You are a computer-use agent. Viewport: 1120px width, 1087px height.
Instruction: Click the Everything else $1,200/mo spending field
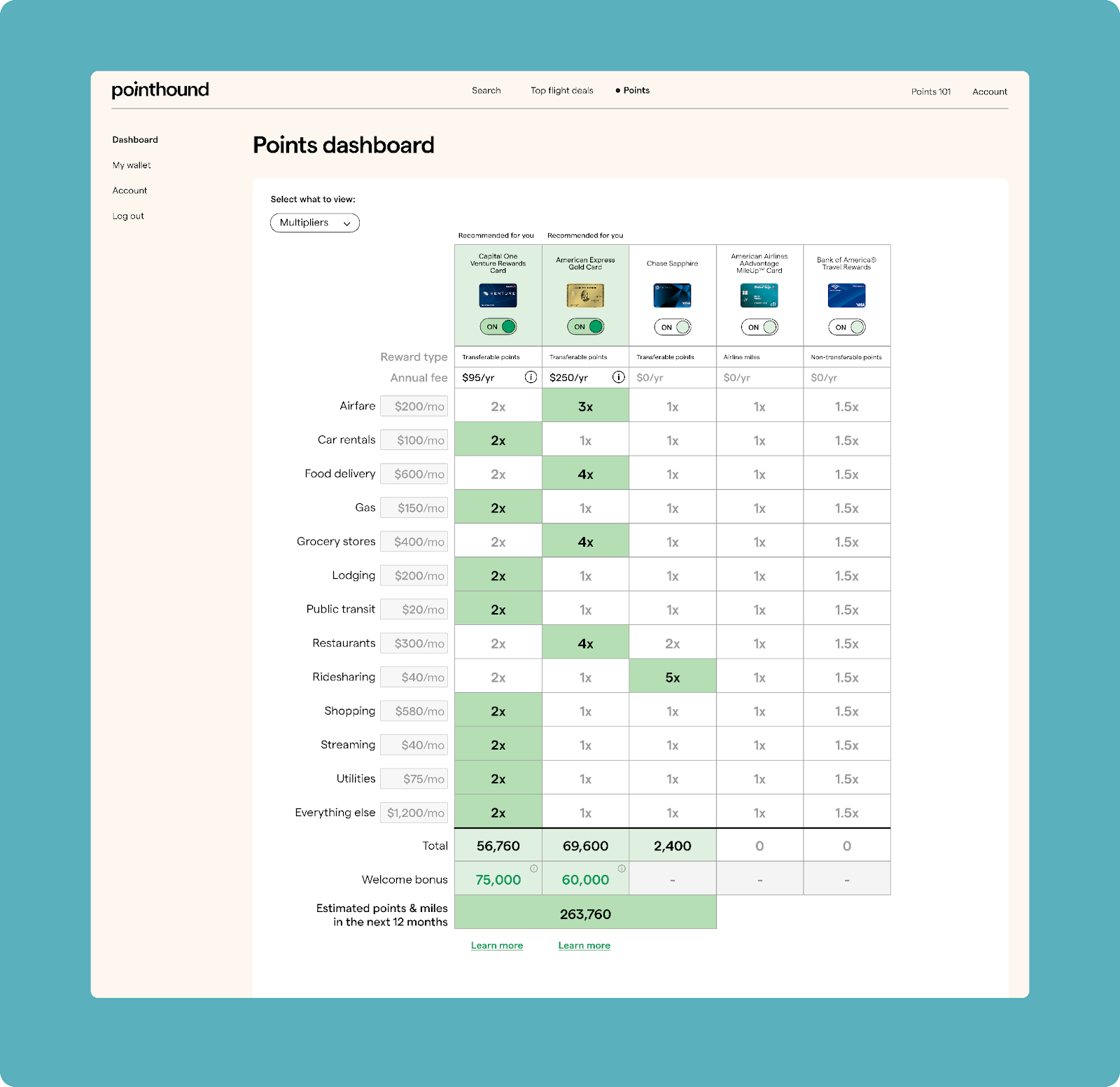414,813
